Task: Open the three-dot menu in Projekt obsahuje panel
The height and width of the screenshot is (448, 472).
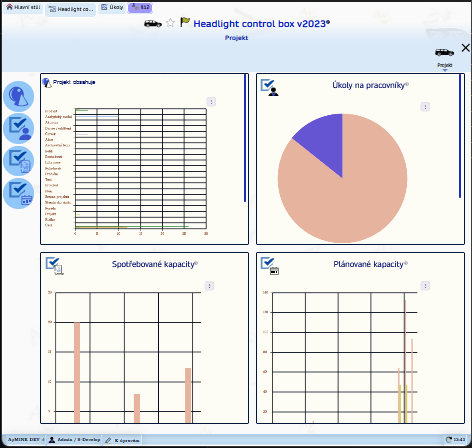Action: 211,101
